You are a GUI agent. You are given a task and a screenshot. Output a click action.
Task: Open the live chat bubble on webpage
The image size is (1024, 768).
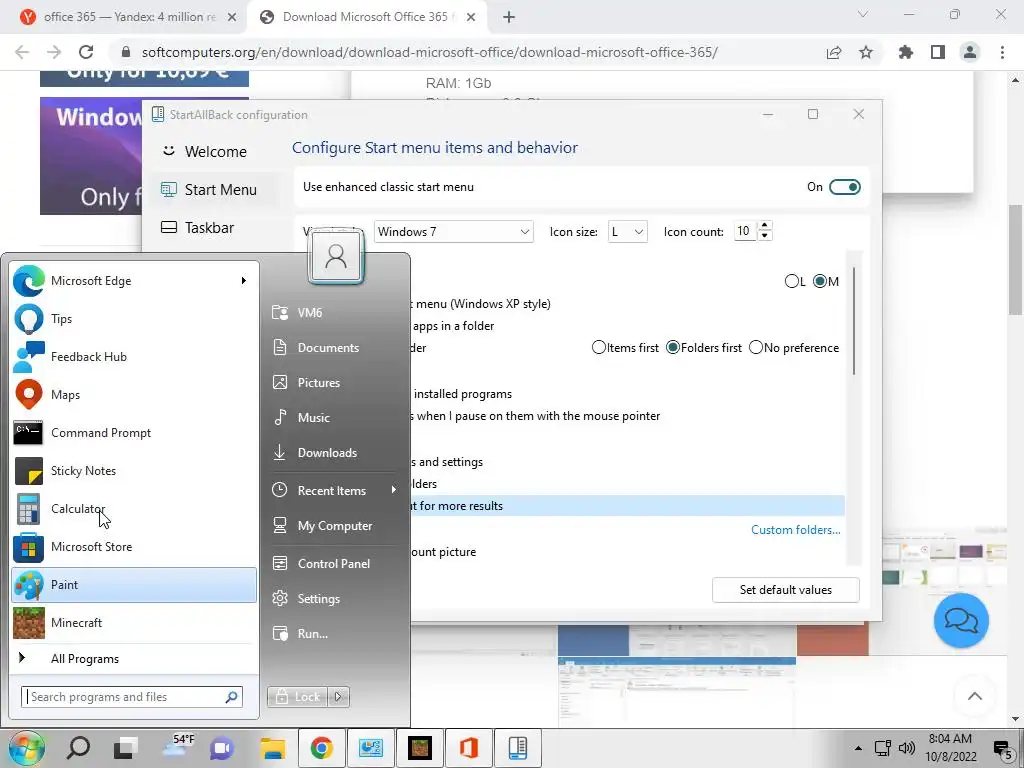click(961, 620)
